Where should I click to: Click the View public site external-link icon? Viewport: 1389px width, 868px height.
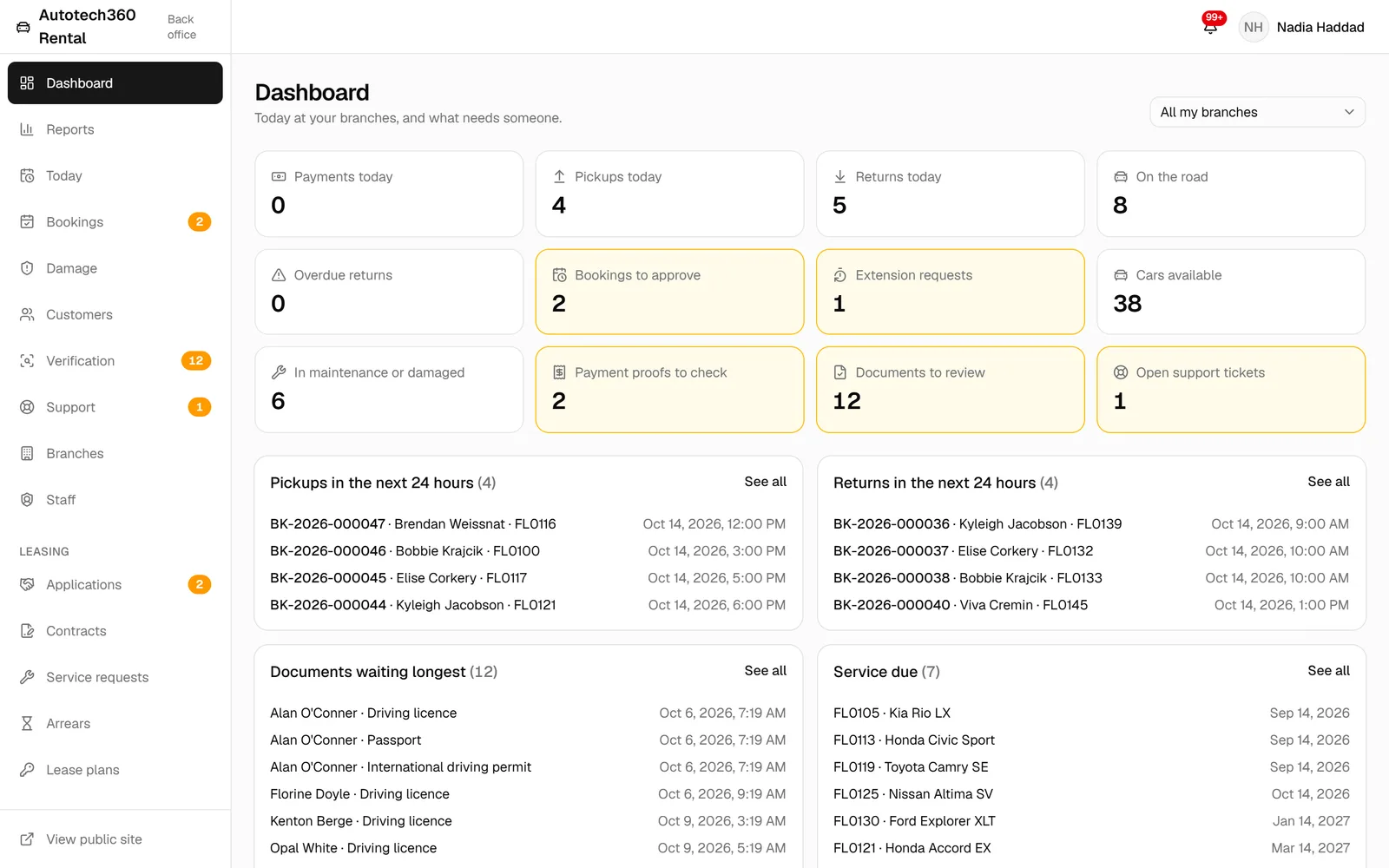(x=27, y=839)
